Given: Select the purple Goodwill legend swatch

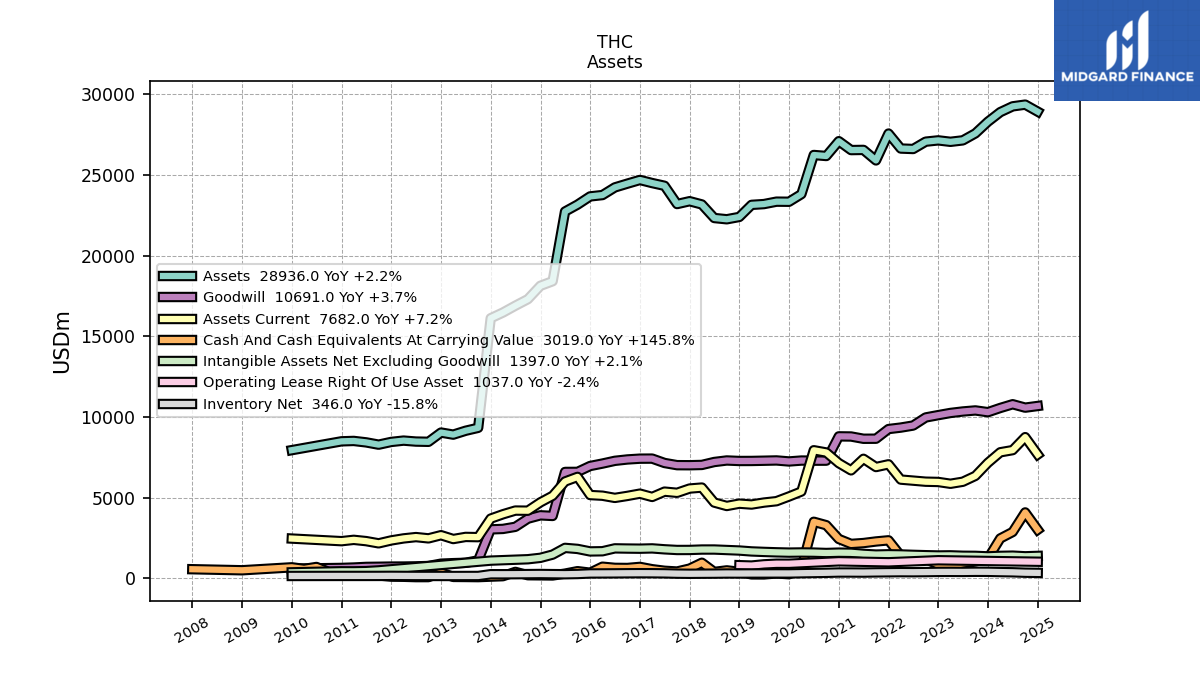Looking at the screenshot, I should [178, 297].
